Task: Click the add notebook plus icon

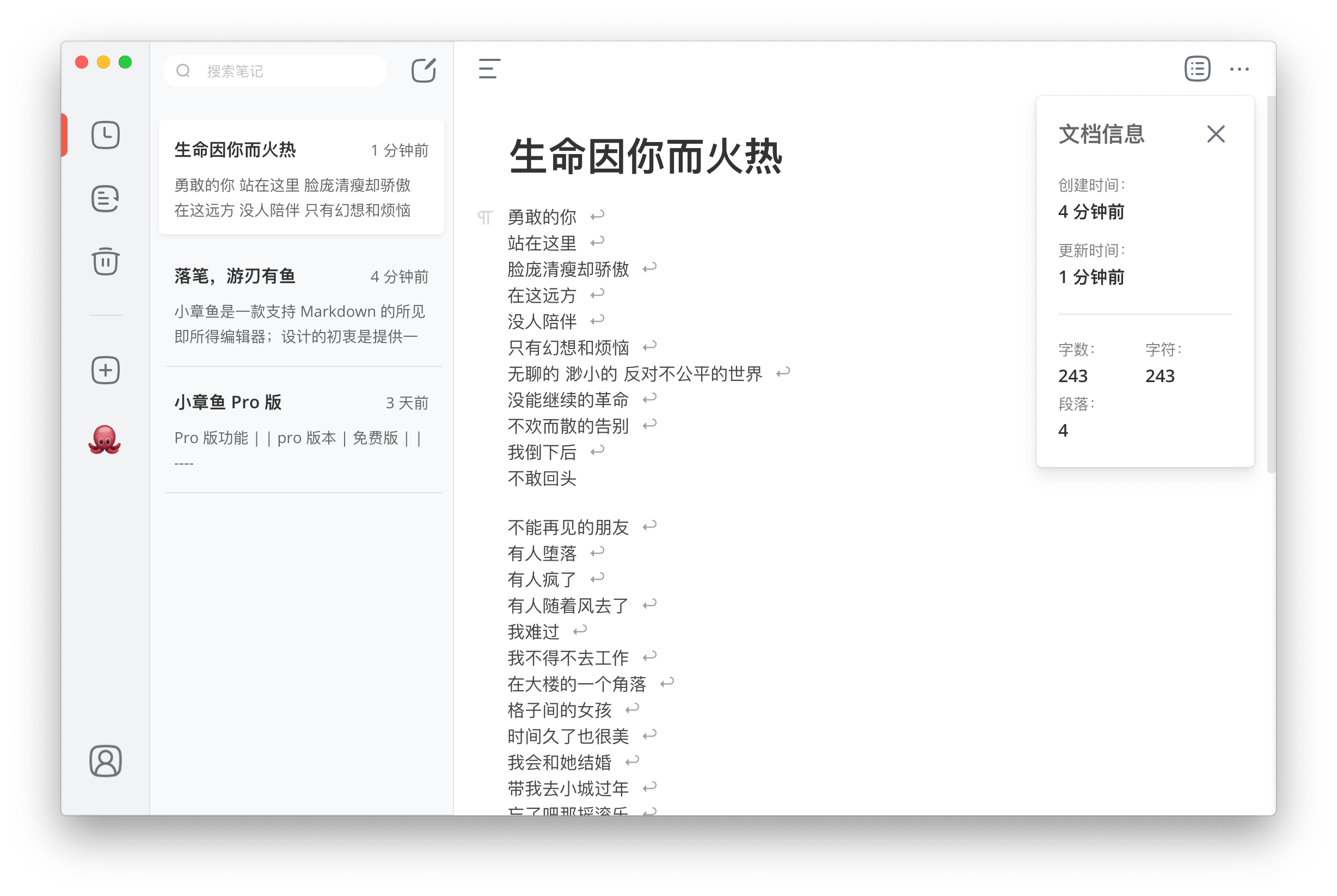Action: [106, 370]
